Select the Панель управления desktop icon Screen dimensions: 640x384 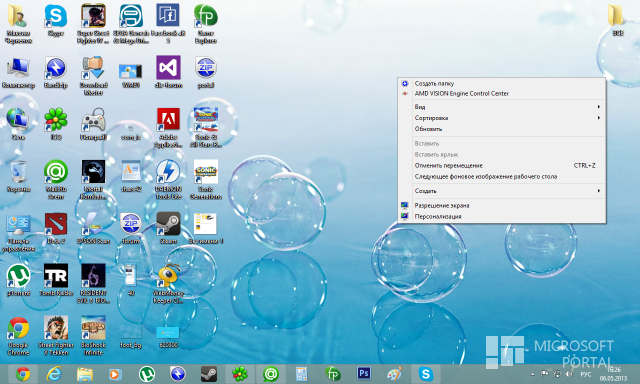[18, 232]
